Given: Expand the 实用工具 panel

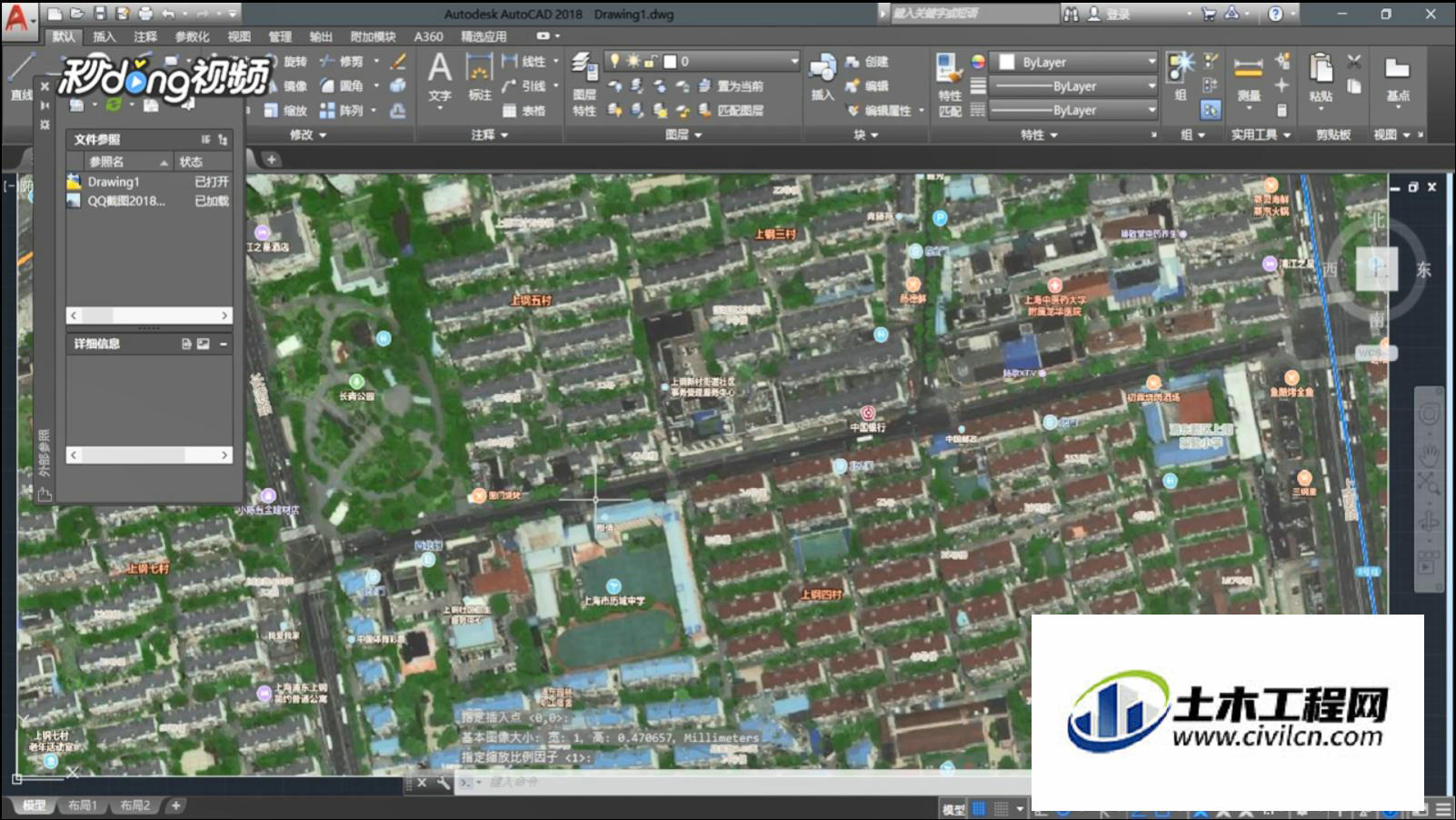Looking at the screenshot, I should pos(1262,135).
